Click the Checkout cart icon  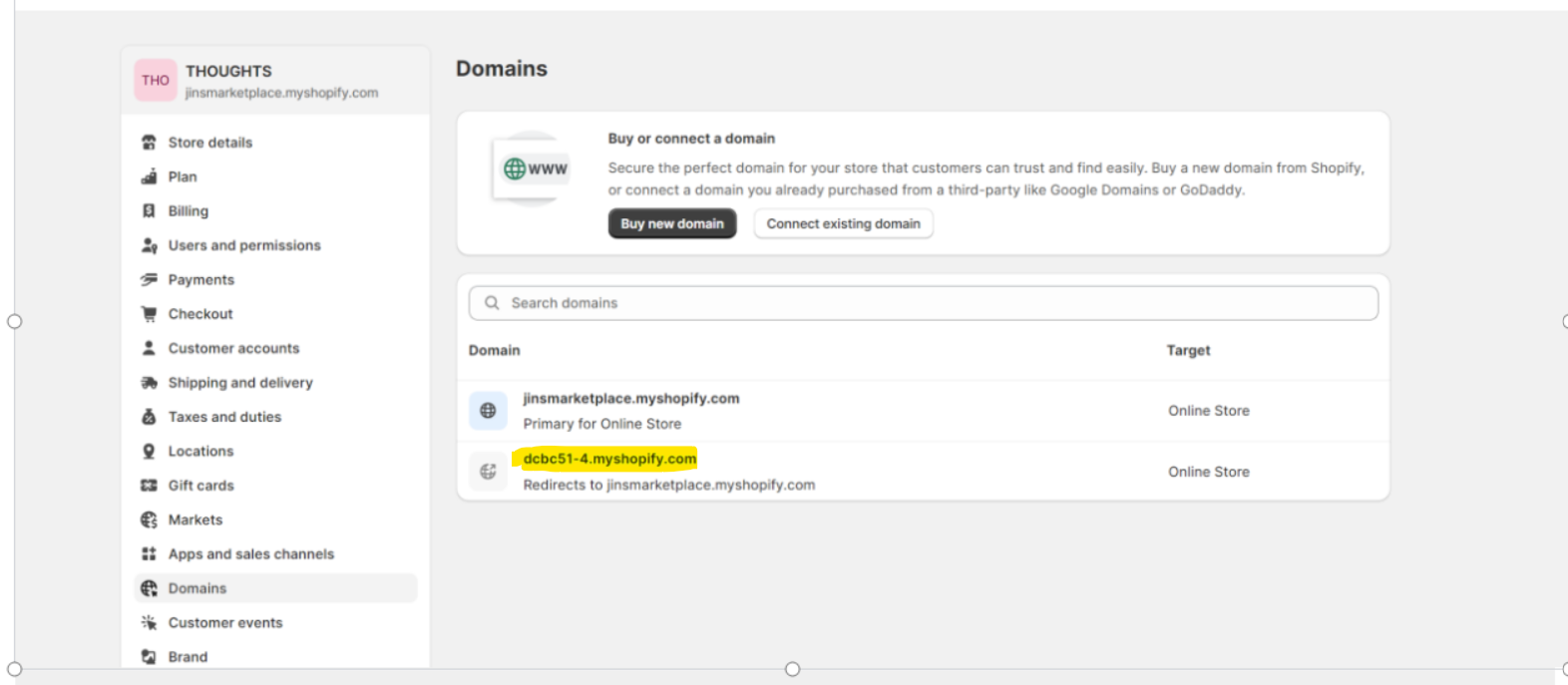(149, 314)
